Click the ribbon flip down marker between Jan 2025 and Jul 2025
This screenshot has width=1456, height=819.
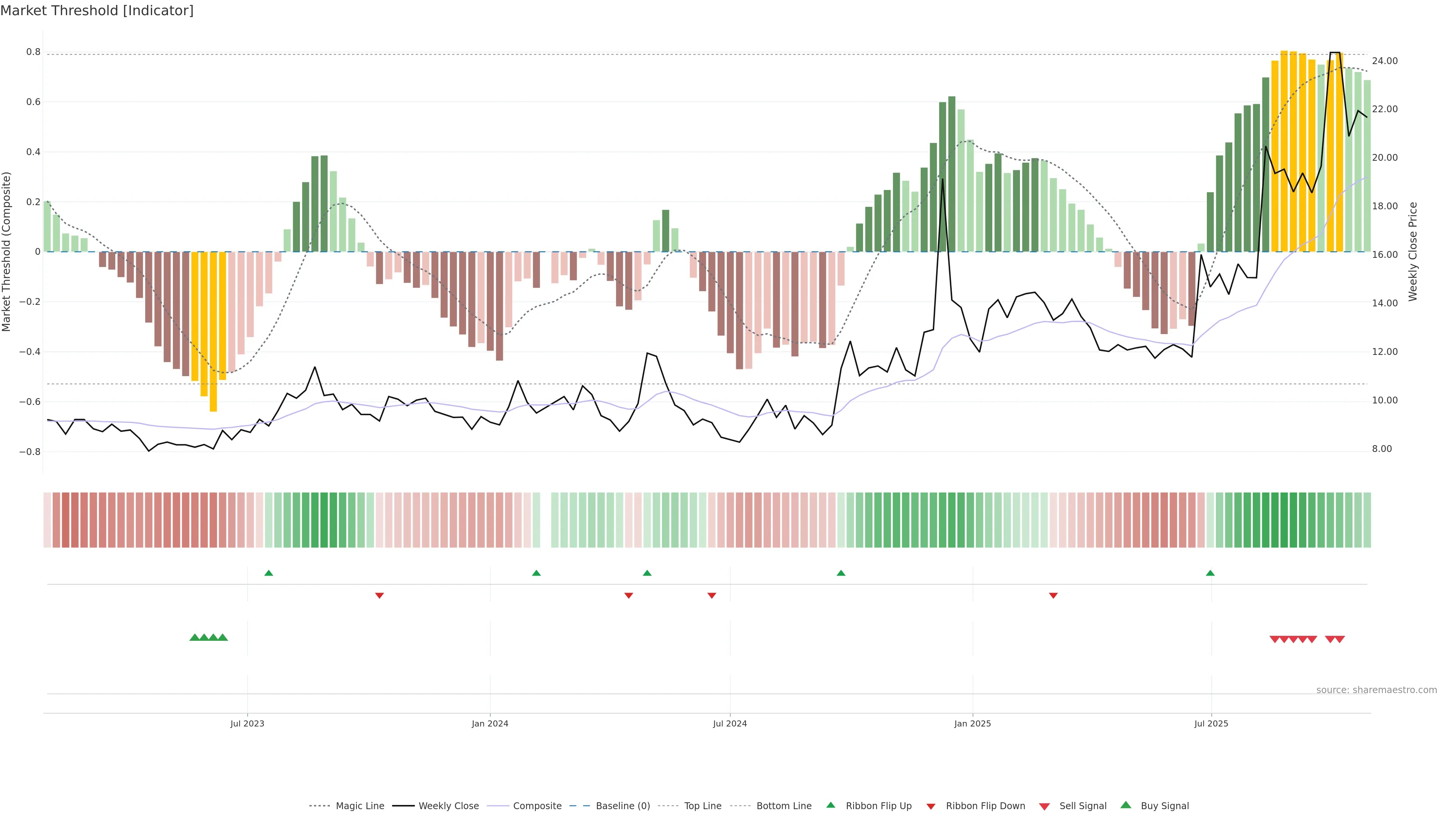point(1053,595)
